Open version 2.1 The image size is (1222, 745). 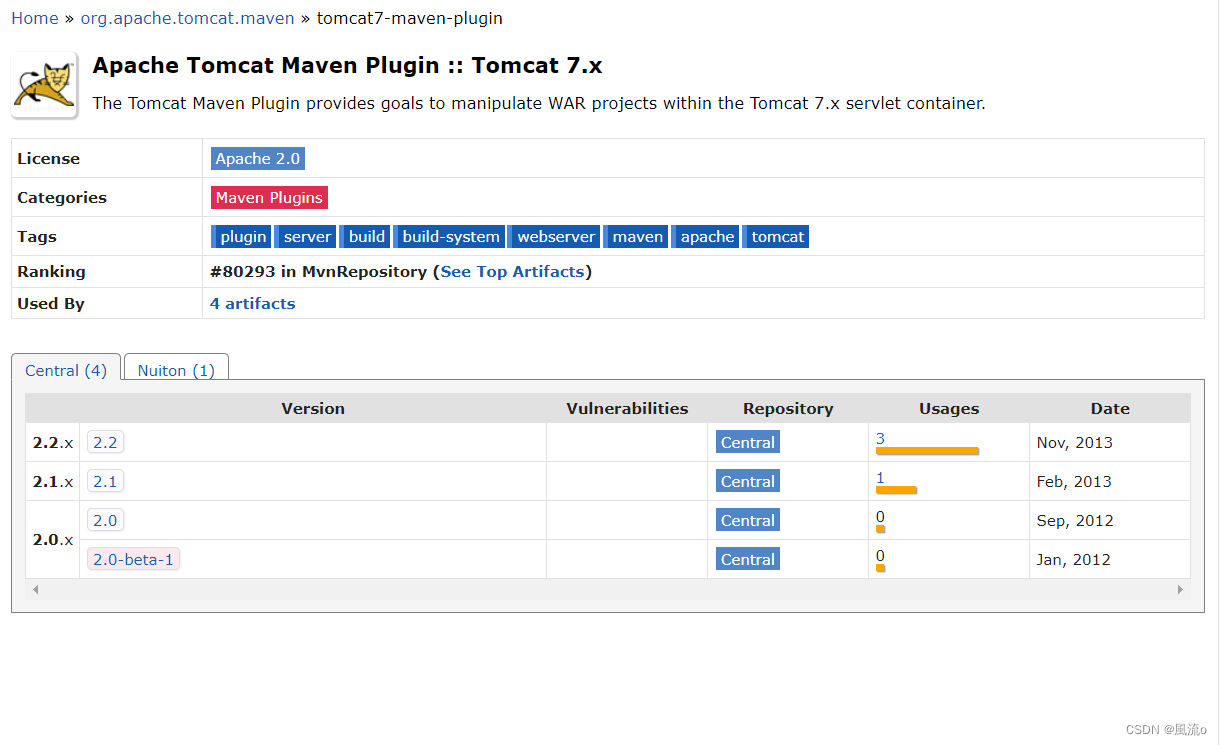[105, 481]
